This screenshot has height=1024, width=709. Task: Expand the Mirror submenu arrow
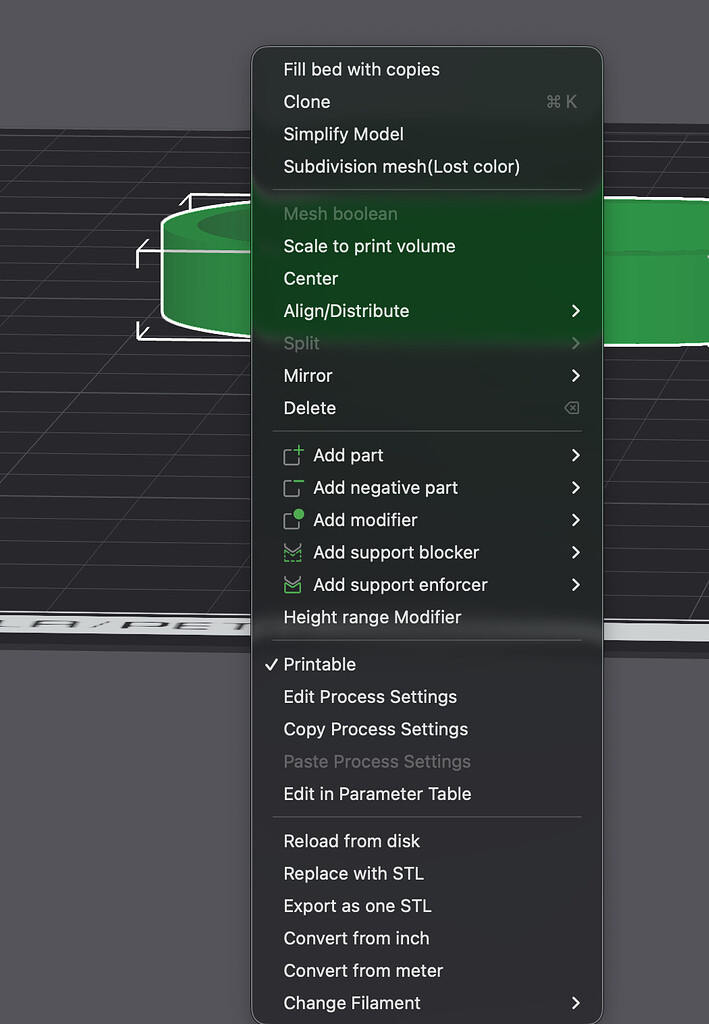tap(575, 376)
